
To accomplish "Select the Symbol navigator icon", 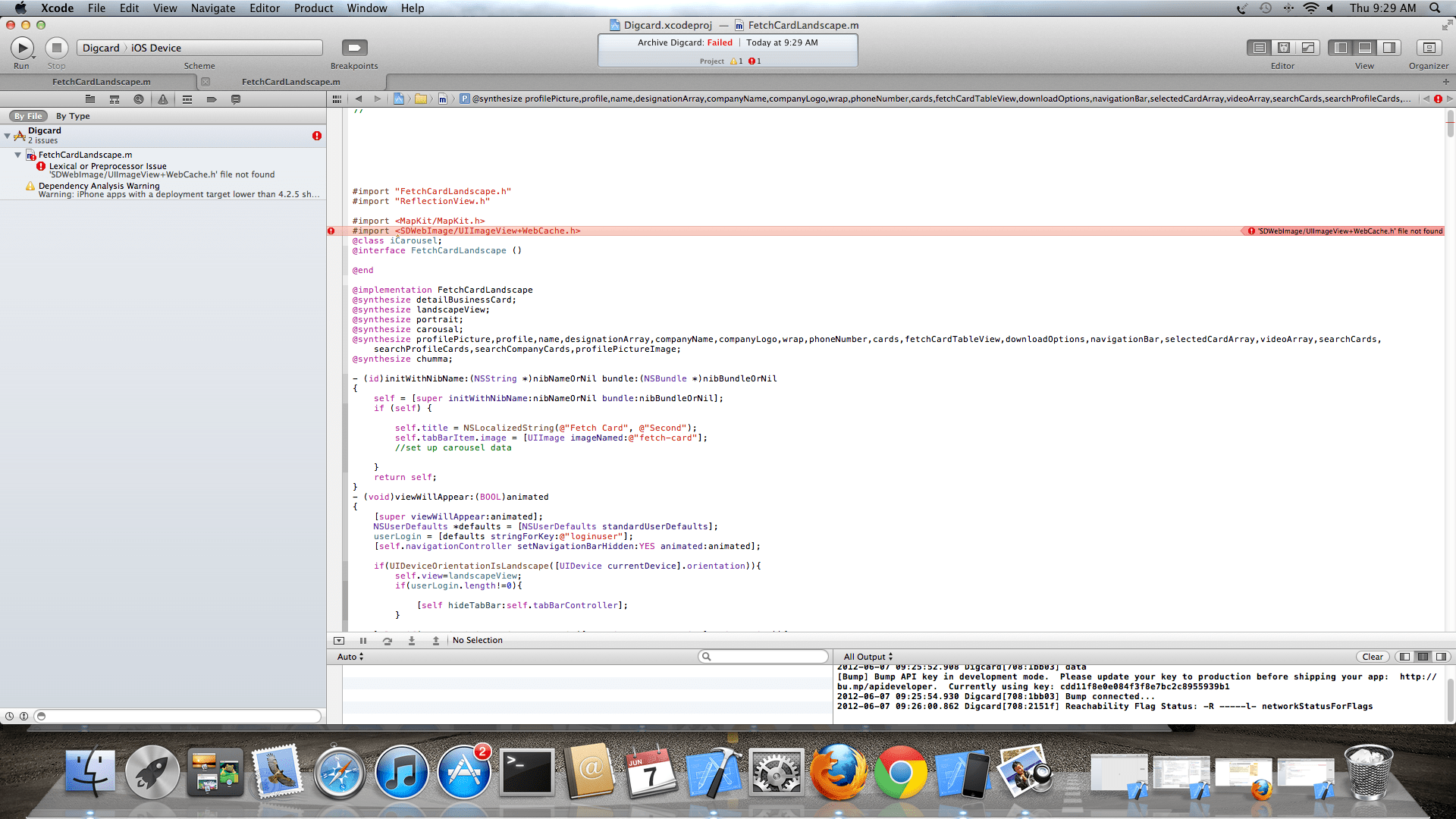I will pyautogui.click(x=115, y=99).
